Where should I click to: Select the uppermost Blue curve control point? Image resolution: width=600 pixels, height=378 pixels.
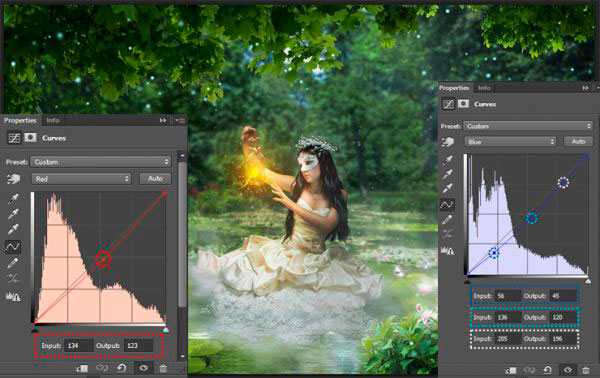click(563, 182)
